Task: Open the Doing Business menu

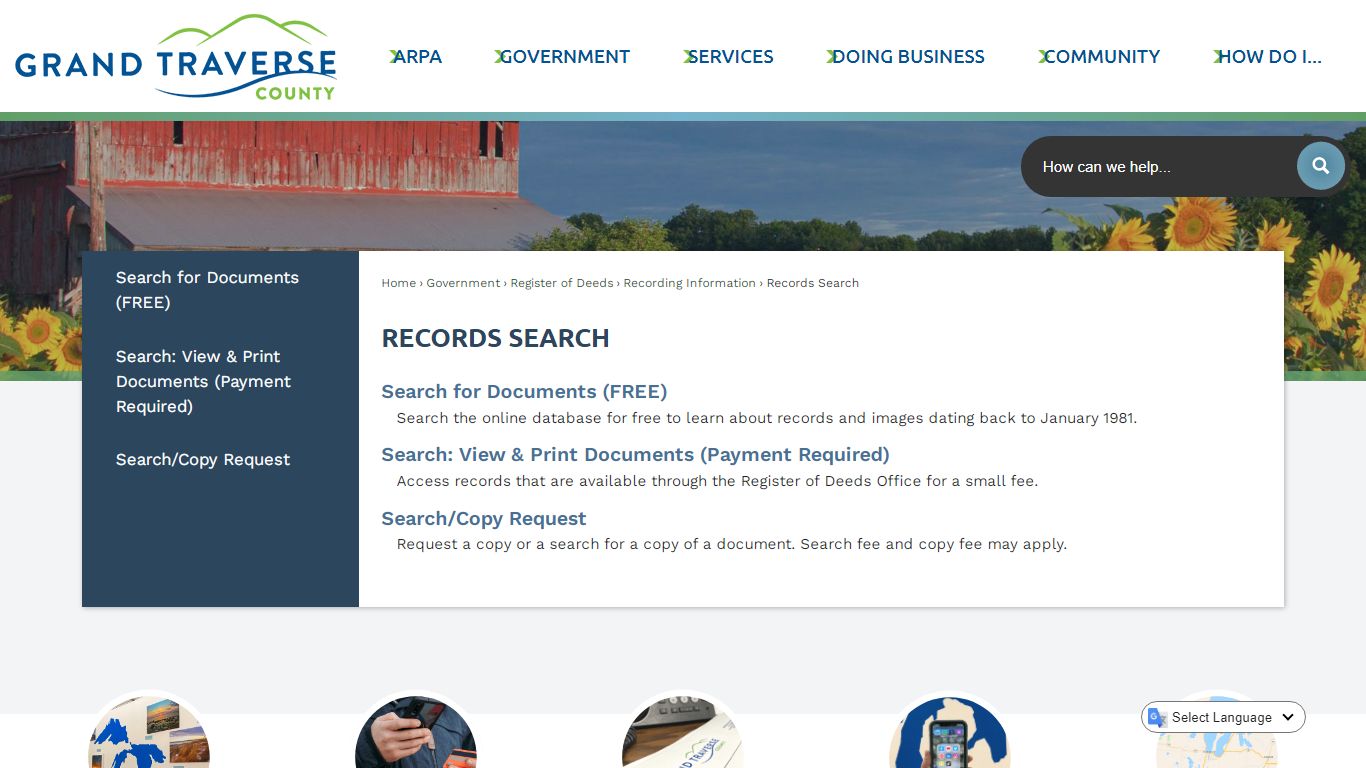Action: tap(906, 57)
